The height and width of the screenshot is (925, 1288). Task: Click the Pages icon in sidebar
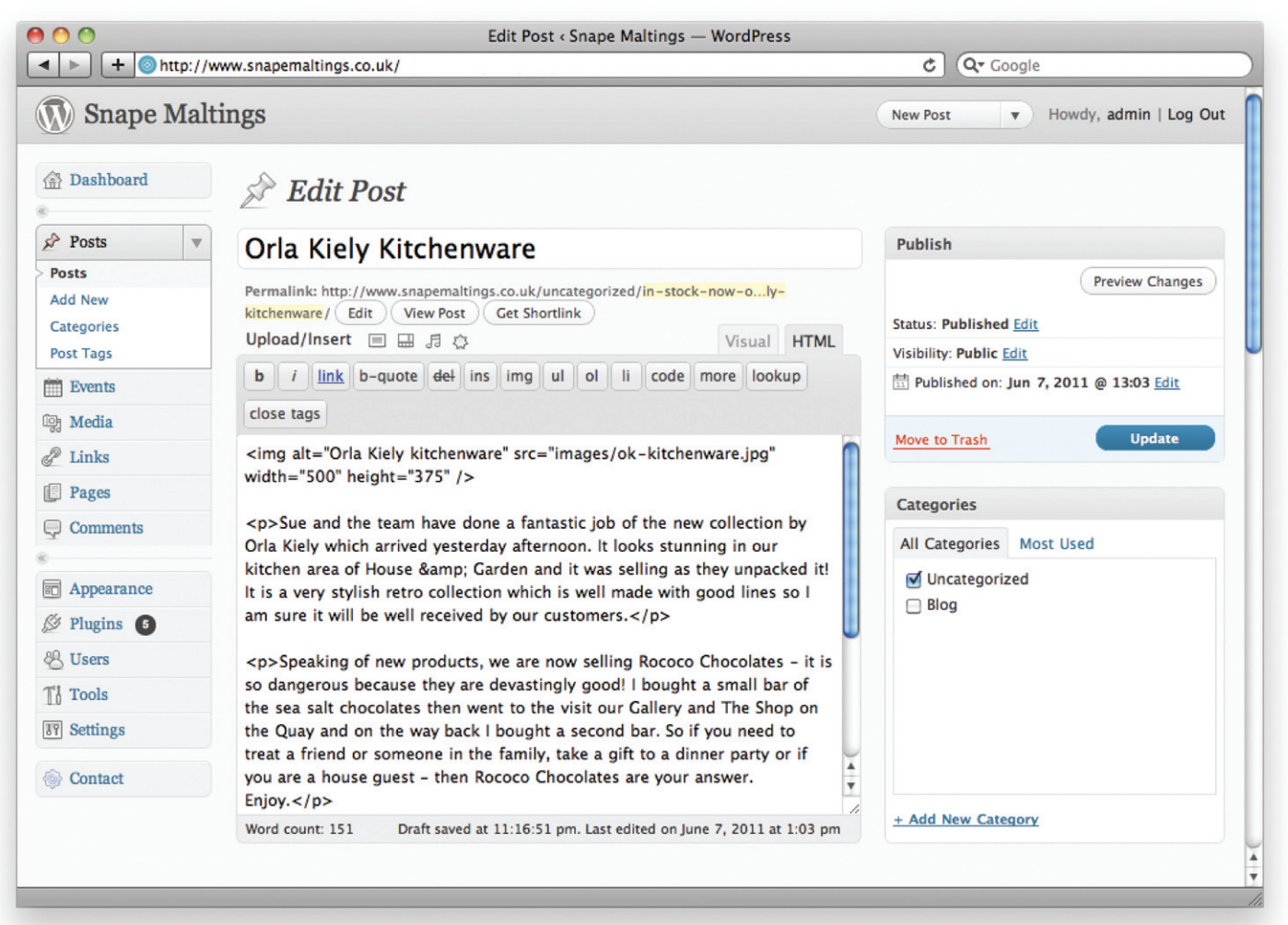53,493
